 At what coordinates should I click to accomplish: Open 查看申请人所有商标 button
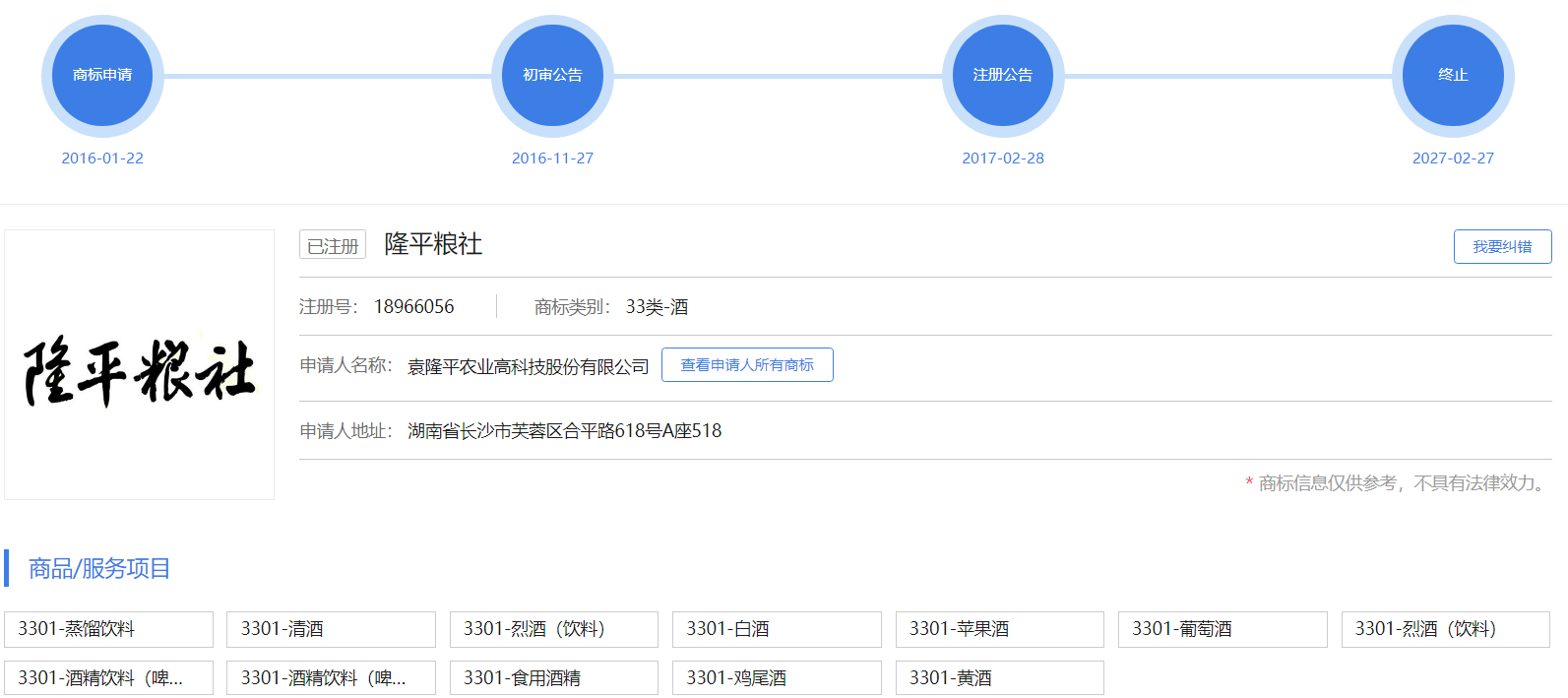(x=747, y=364)
